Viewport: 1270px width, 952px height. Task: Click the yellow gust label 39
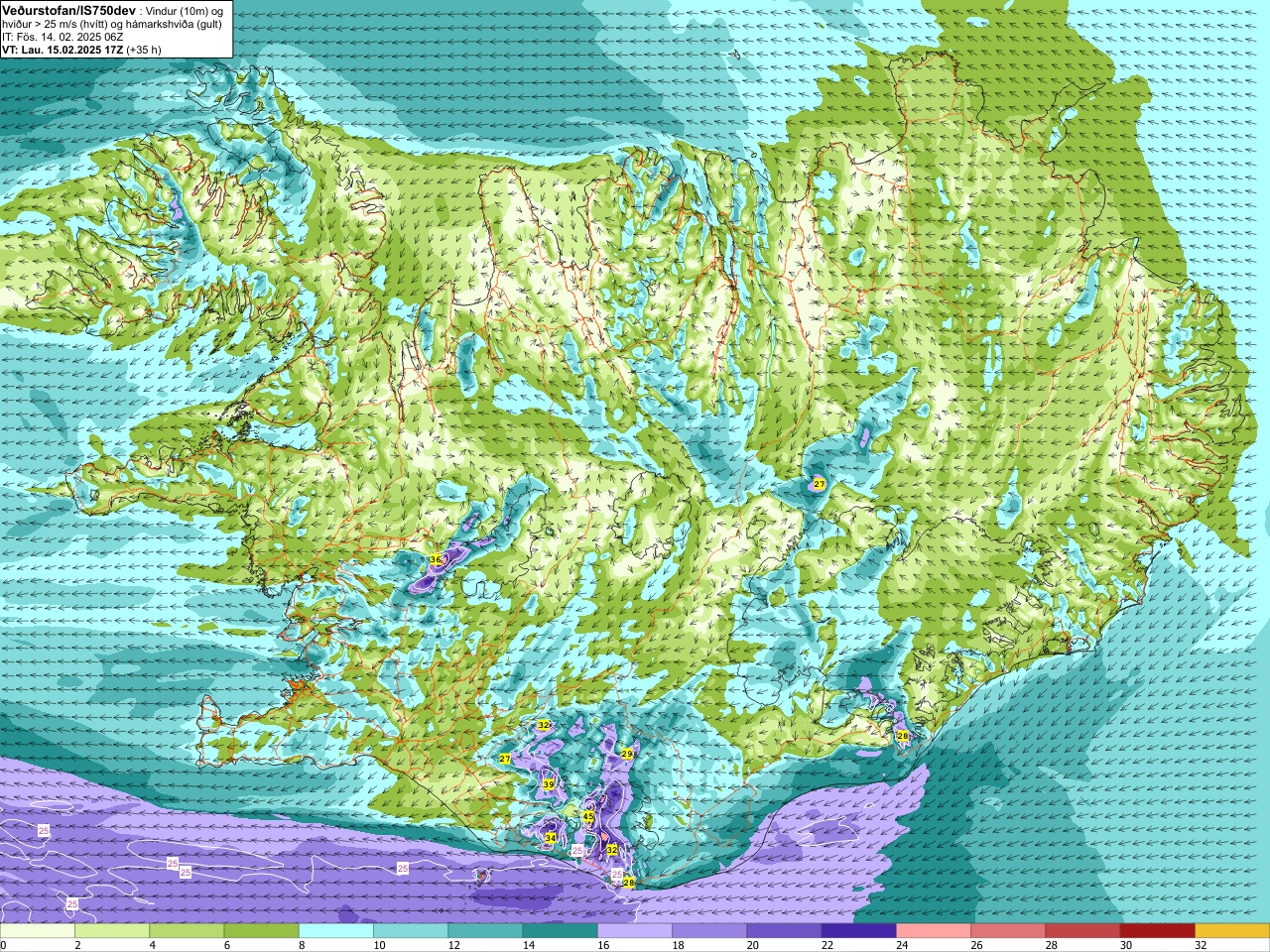click(x=549, y=784)
